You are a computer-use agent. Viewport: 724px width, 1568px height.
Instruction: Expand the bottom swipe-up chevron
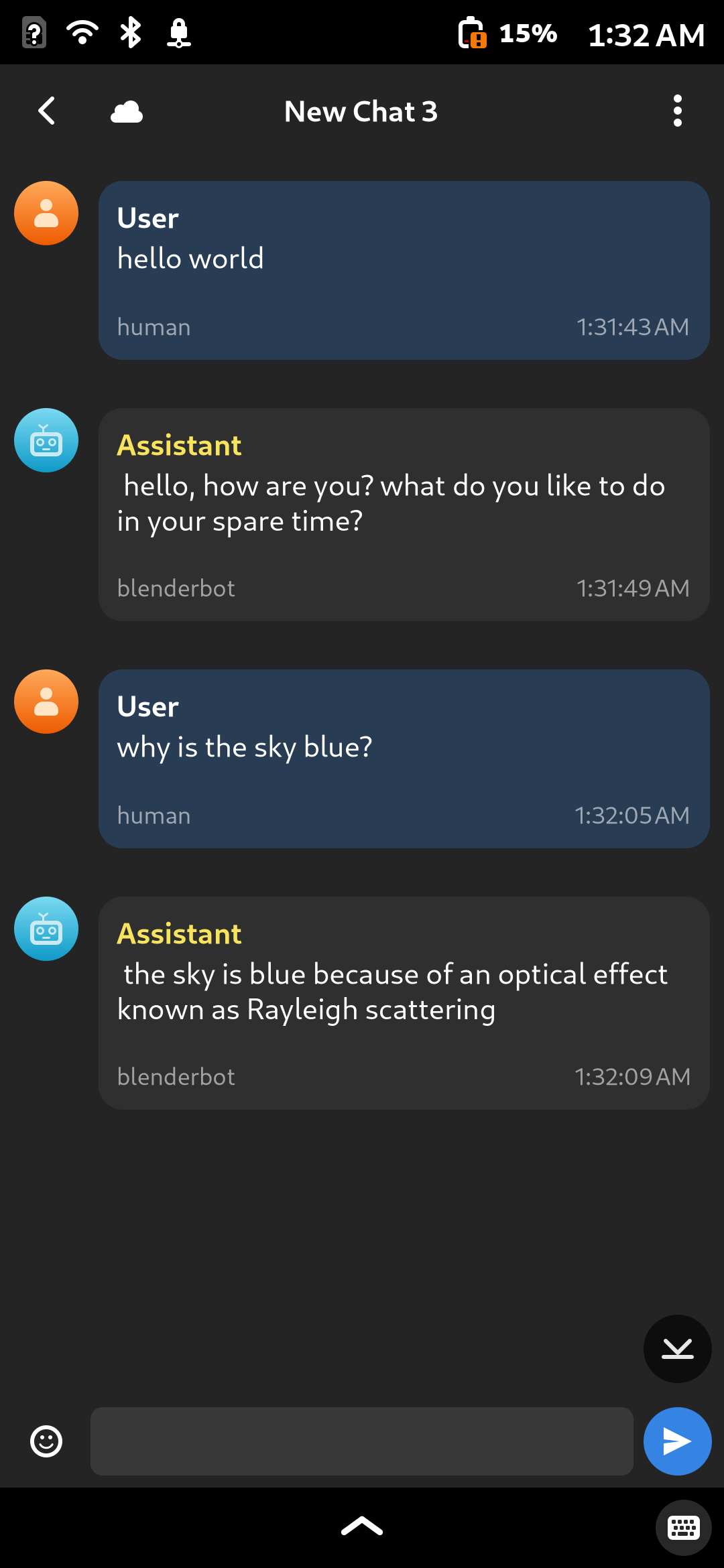(x=362, y=1526)
